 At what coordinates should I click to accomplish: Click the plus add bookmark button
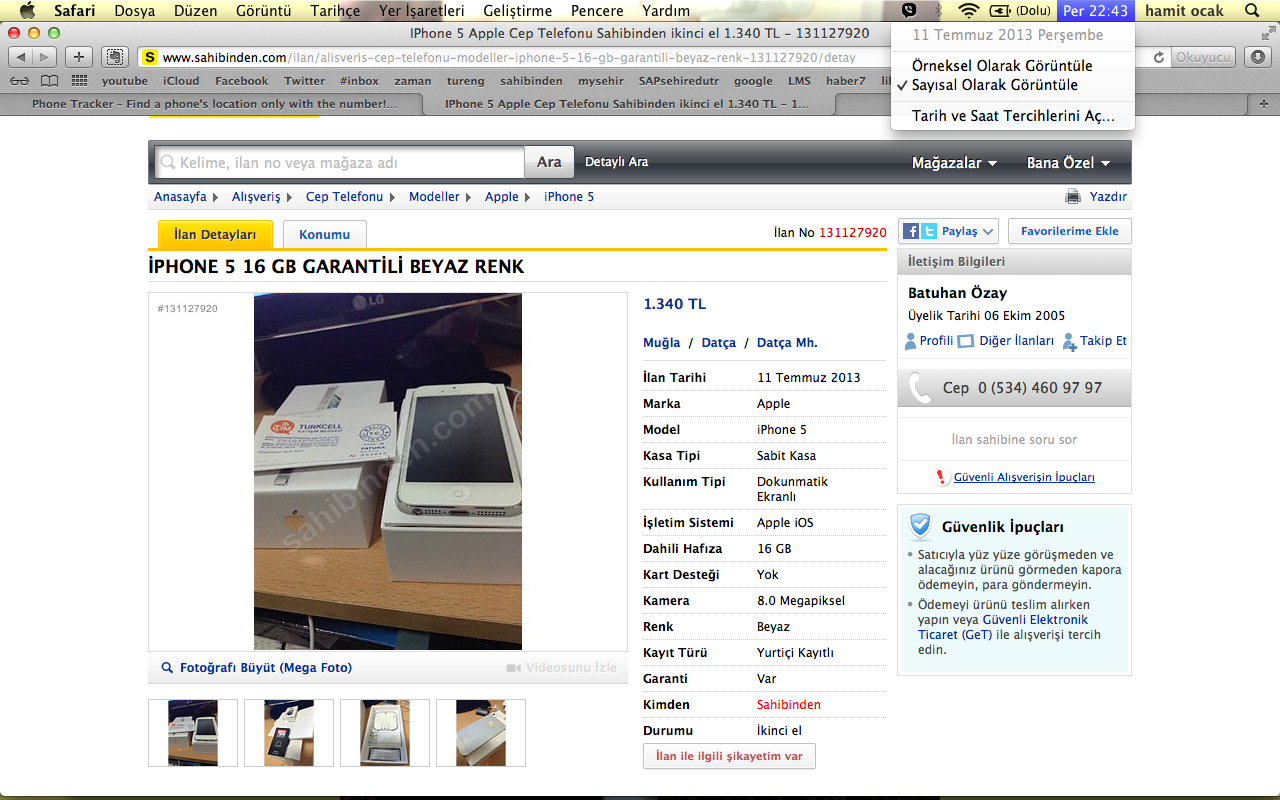[80, 57]
